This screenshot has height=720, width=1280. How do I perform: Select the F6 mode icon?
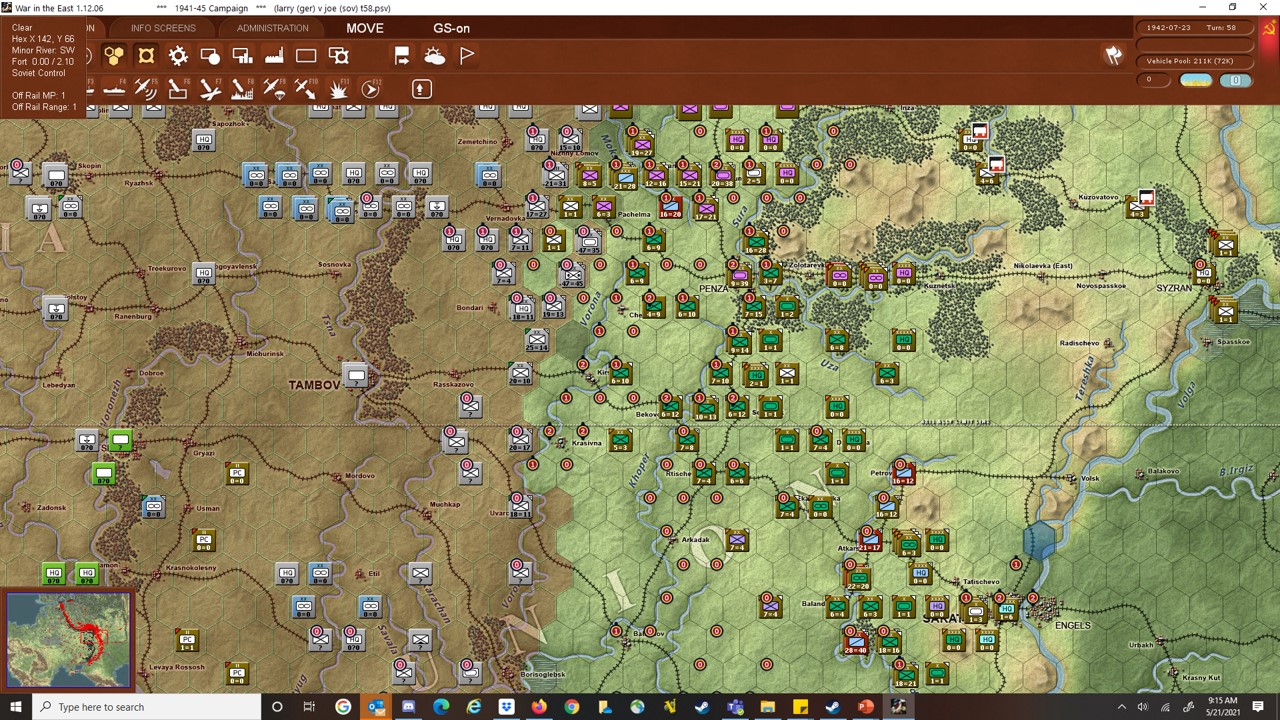178,90
